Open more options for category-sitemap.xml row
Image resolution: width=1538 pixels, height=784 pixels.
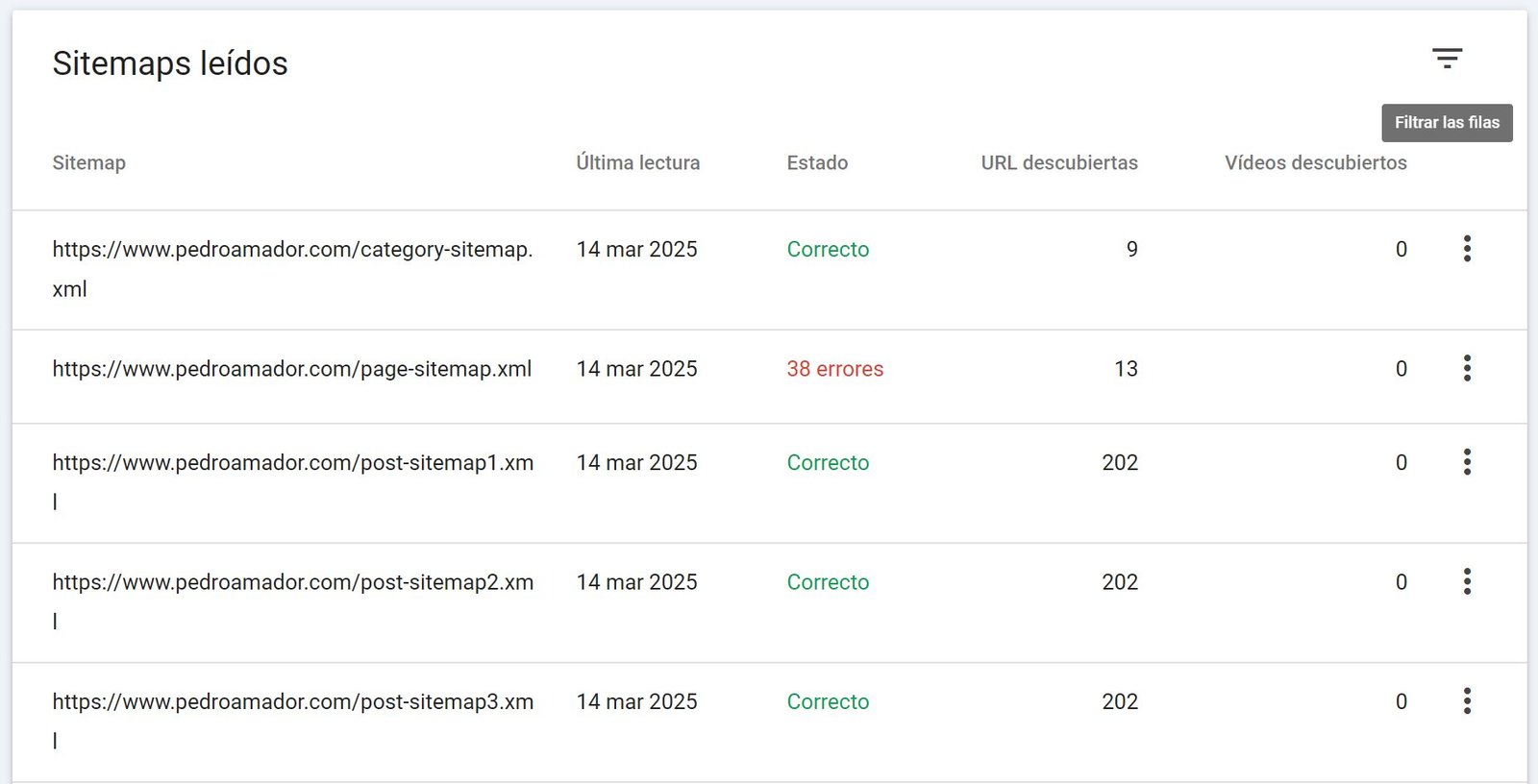[x=1467, y=249]
